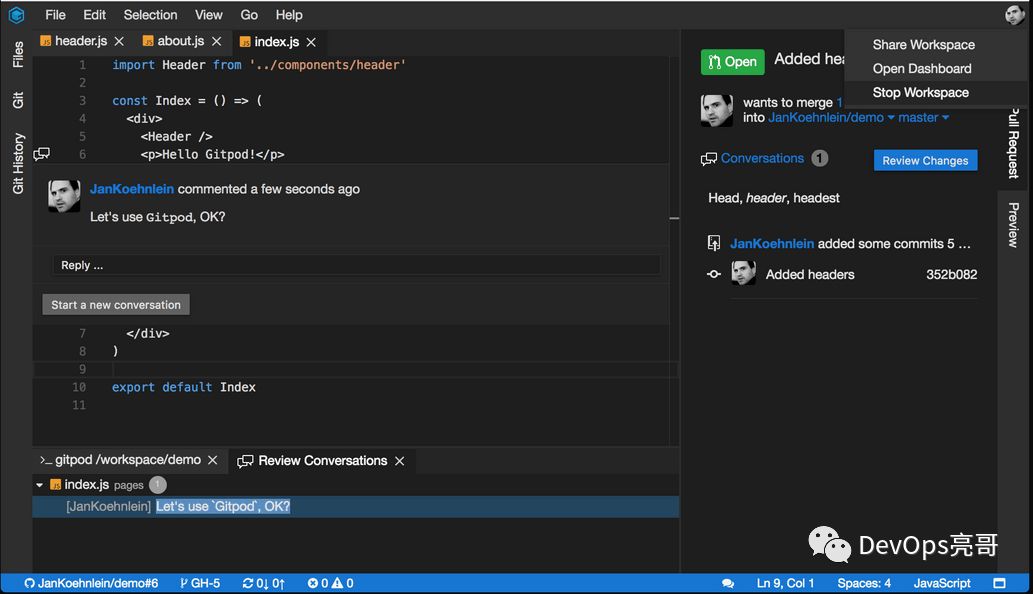
Task: Click the comment icon on line 6
Action: coord(42,154)
